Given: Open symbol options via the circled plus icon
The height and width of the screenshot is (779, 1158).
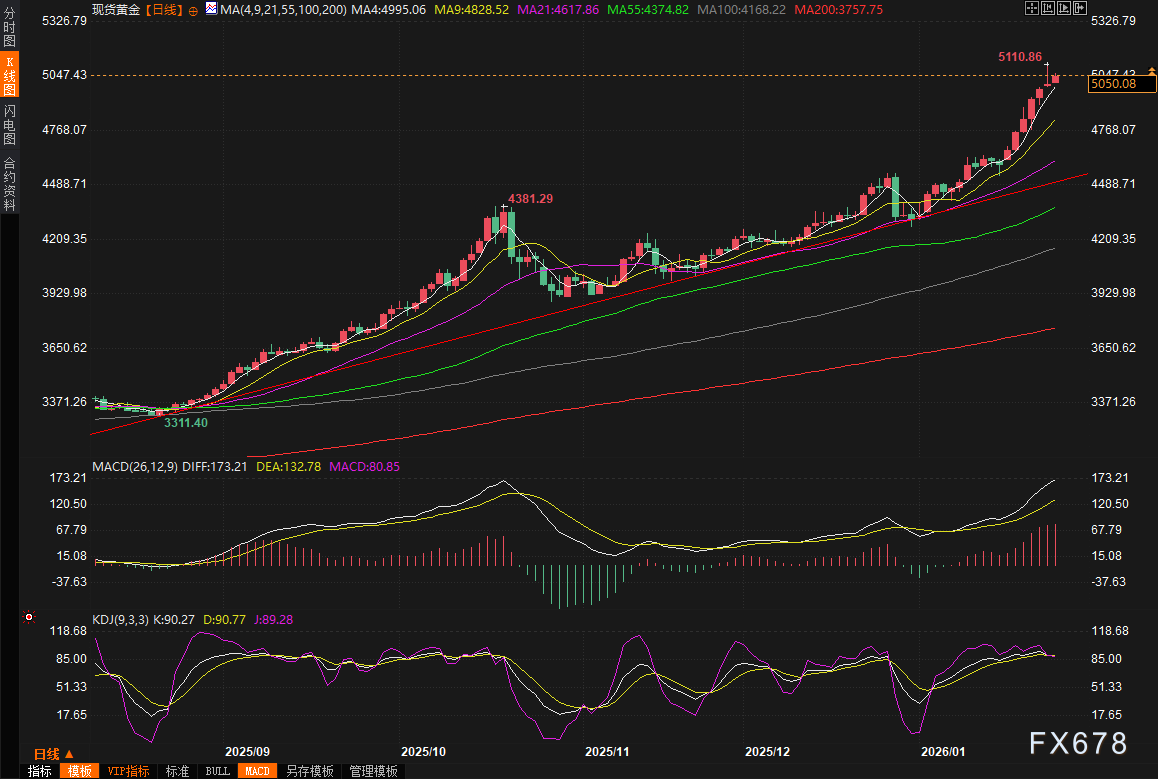Looking at the screenshot, I should pyautogui.click(x=192, y=9).
